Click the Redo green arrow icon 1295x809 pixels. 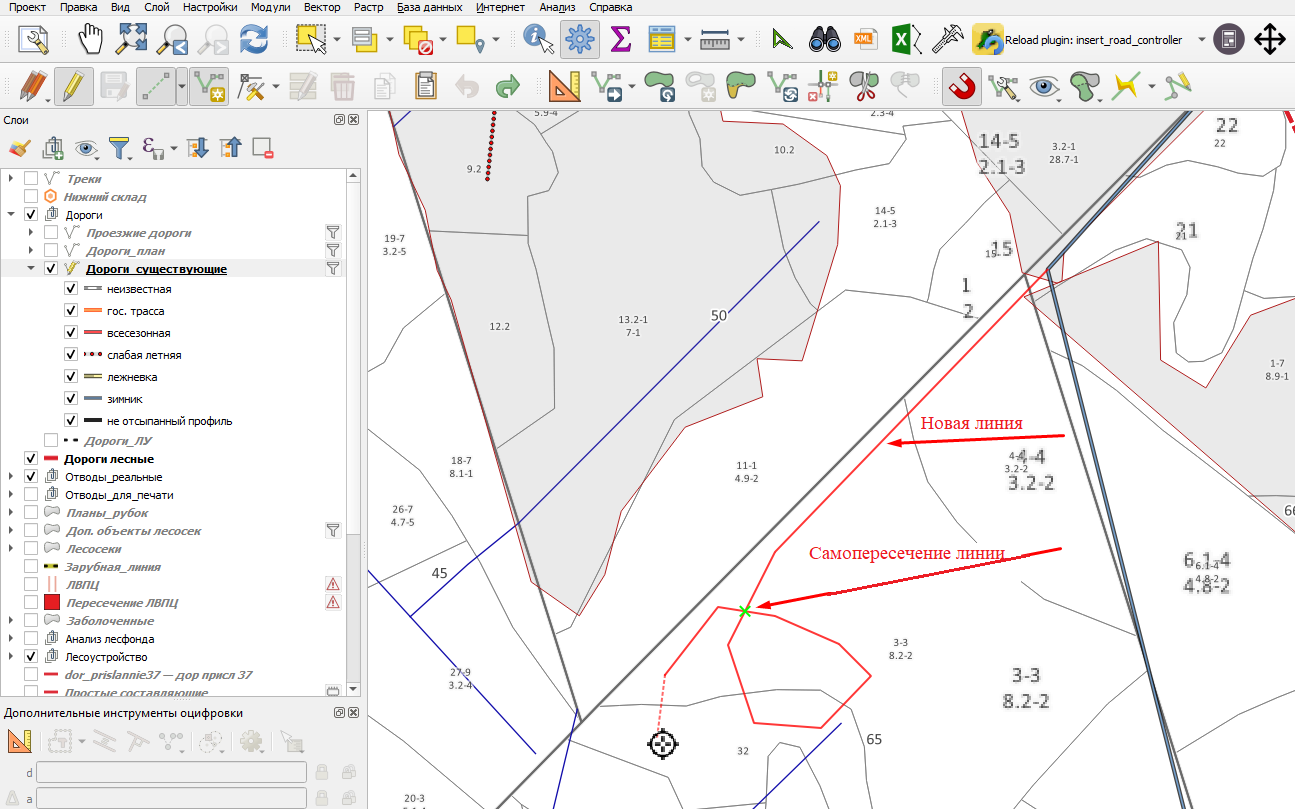pyautogui.click(x=508, y=87)
